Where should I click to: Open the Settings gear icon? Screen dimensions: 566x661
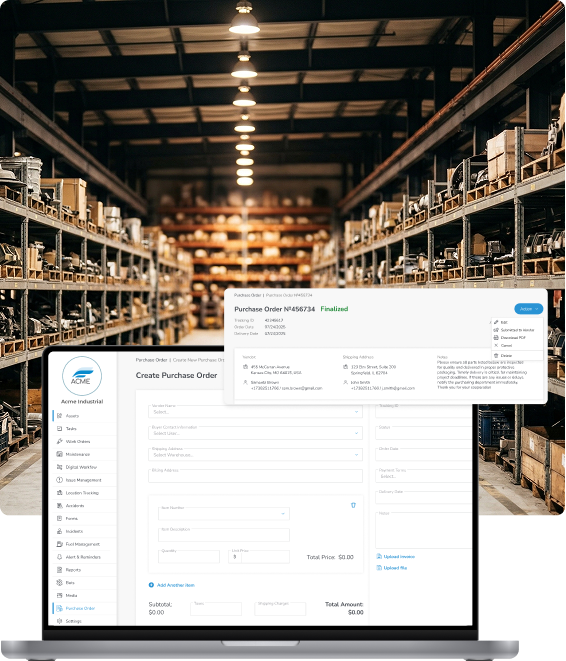[59, 621]
